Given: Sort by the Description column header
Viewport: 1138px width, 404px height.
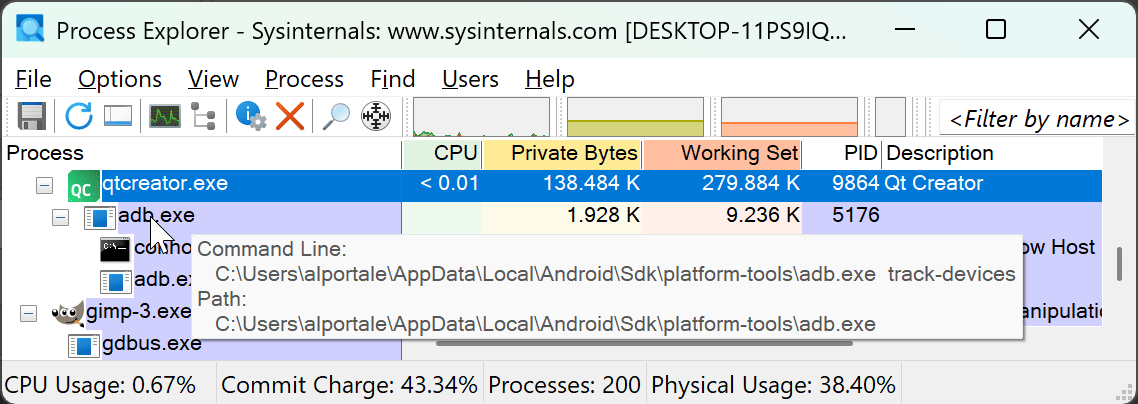Looking at the screenshot, I should tap(992, 154).
